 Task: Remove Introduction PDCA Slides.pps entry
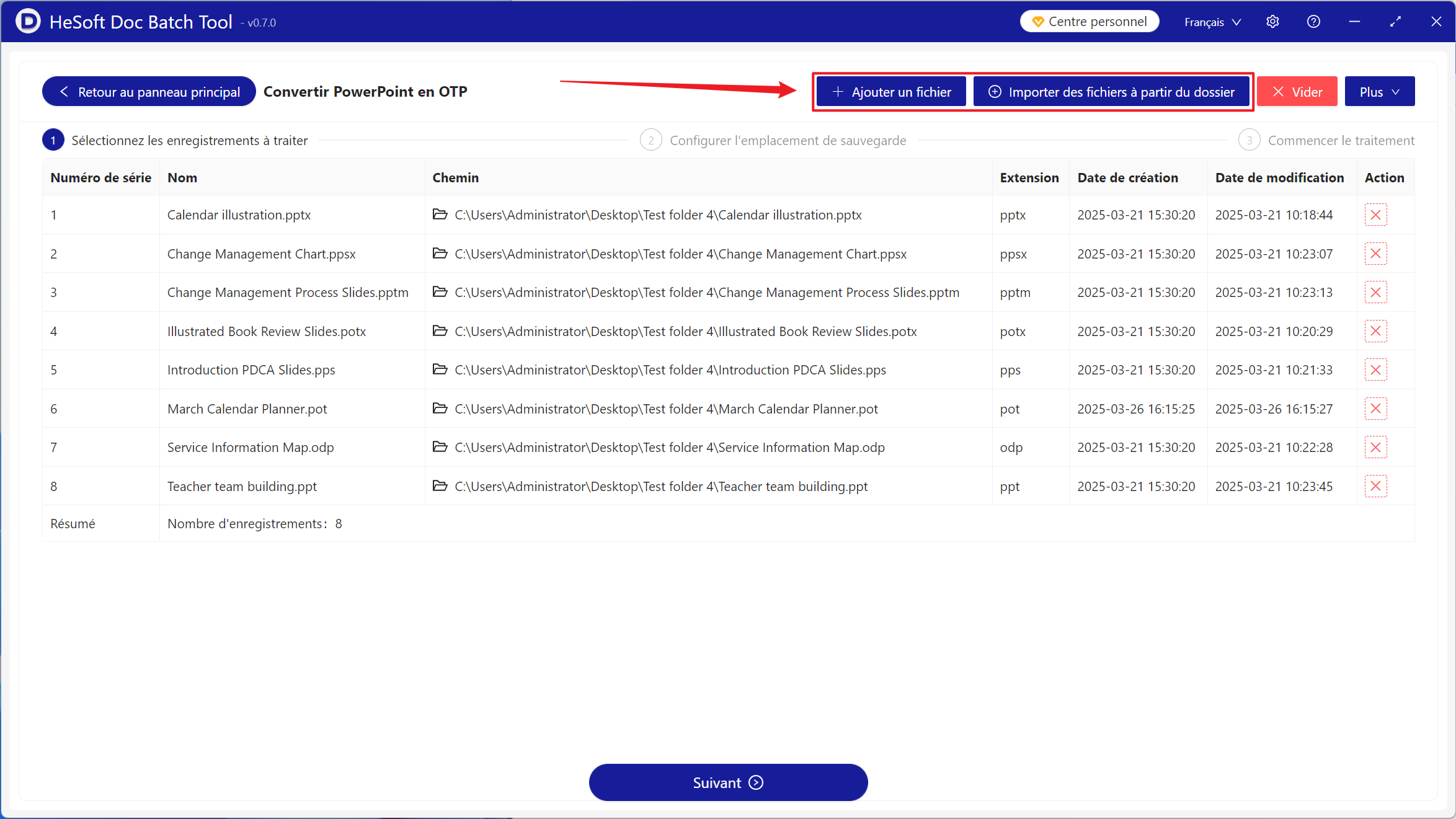point(1375,370)
